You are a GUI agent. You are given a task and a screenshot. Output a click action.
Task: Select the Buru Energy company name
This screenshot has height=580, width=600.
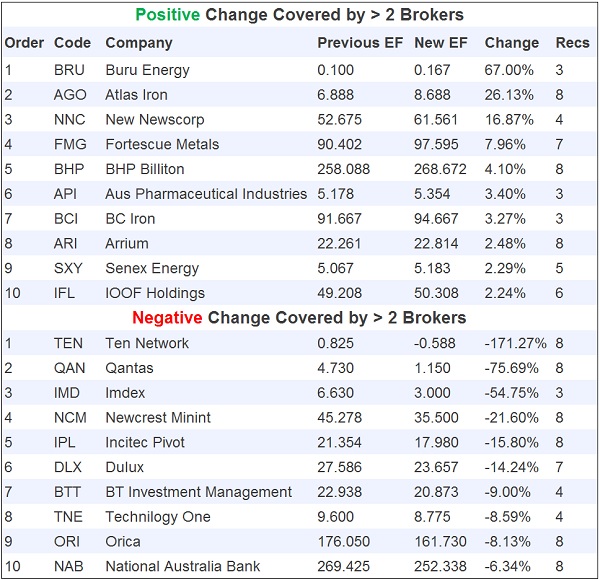147,70
